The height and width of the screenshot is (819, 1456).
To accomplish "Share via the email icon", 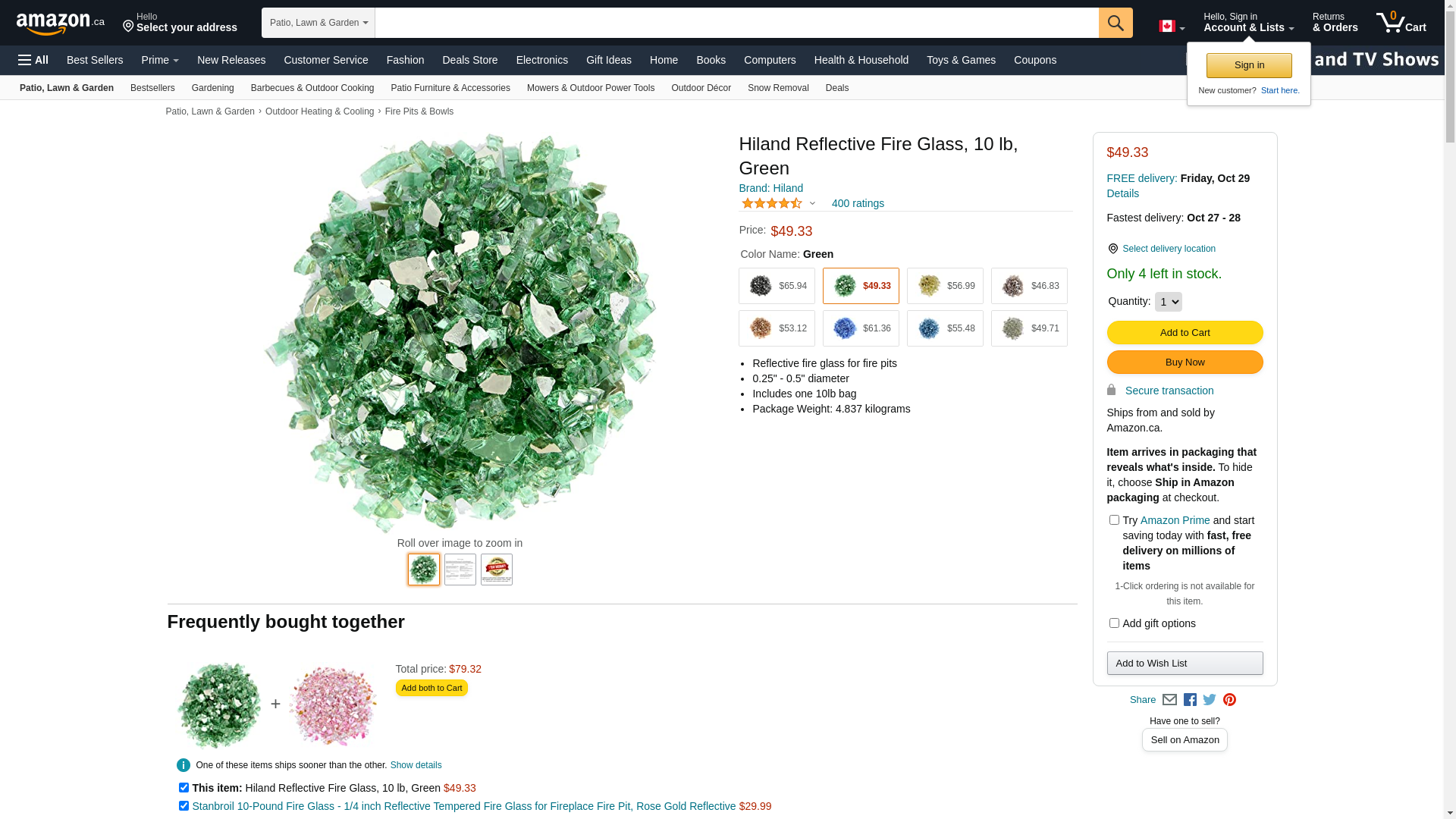I will tap(1169, 700).
